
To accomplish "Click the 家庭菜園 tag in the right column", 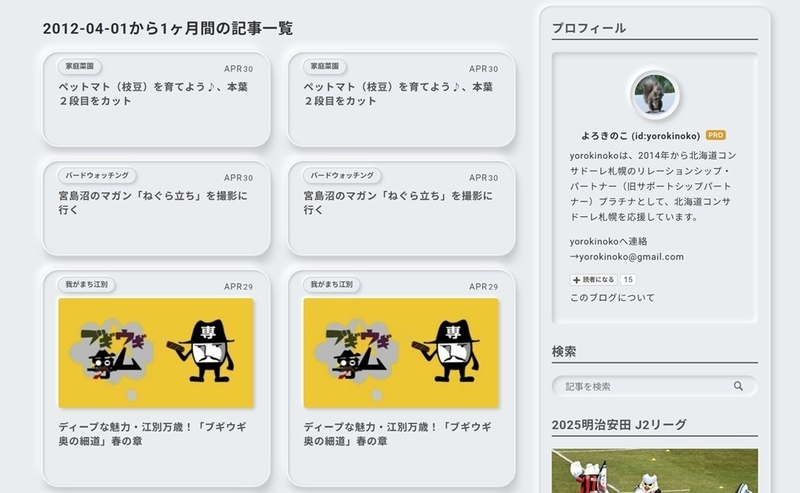I will pos(324,66).
